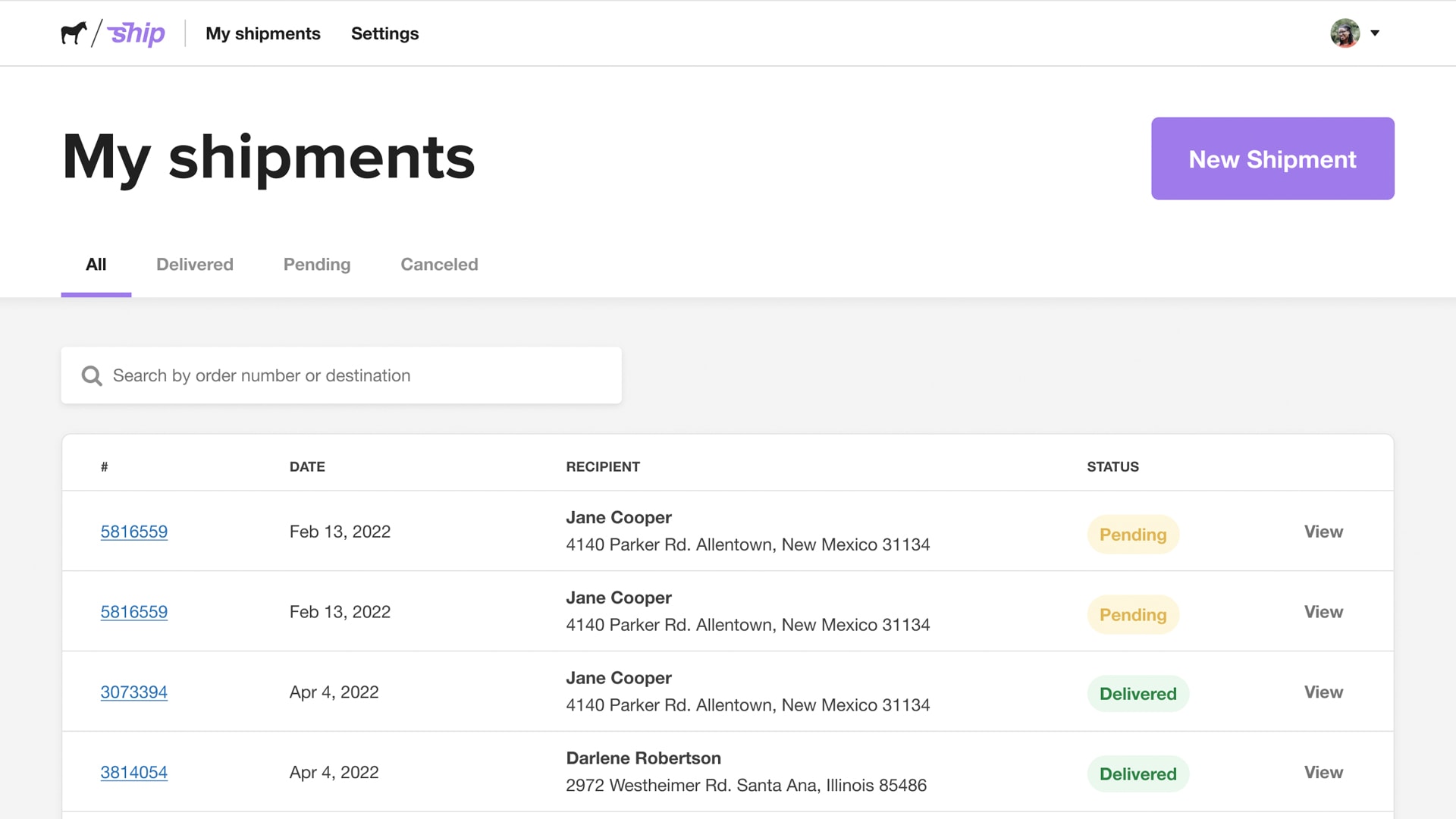Toggle status filter to show Pending only

[x=316, y=264]
